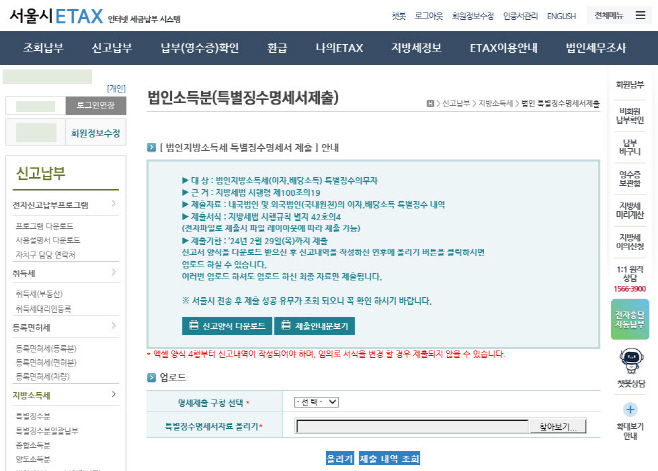Image resolution: width=658 pixels, height=471 pixels.
Task: Click the home icon in the breadcrumb
Action: tap(430, 103)
